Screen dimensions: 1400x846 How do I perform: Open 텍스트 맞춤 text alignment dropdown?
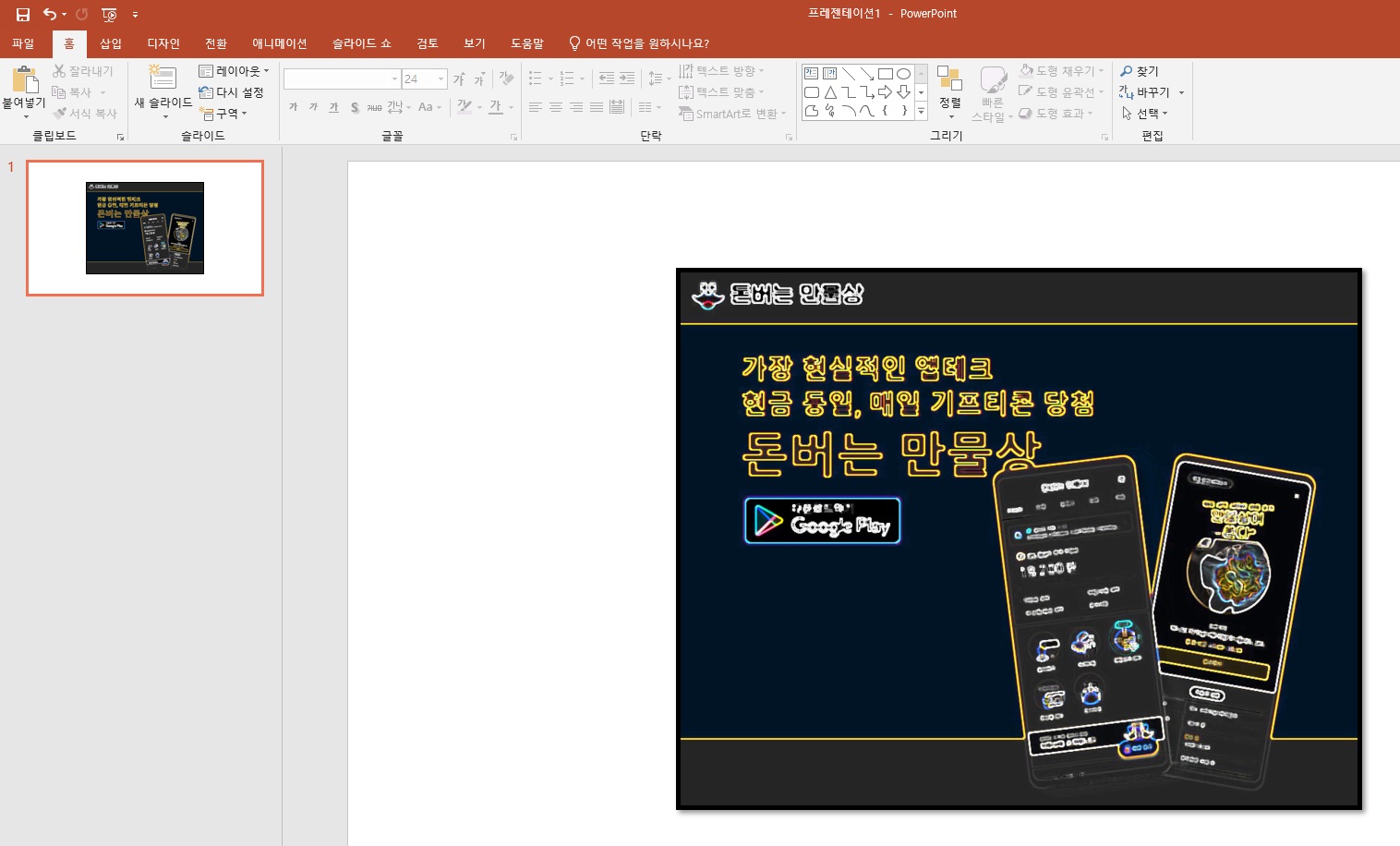722,92
